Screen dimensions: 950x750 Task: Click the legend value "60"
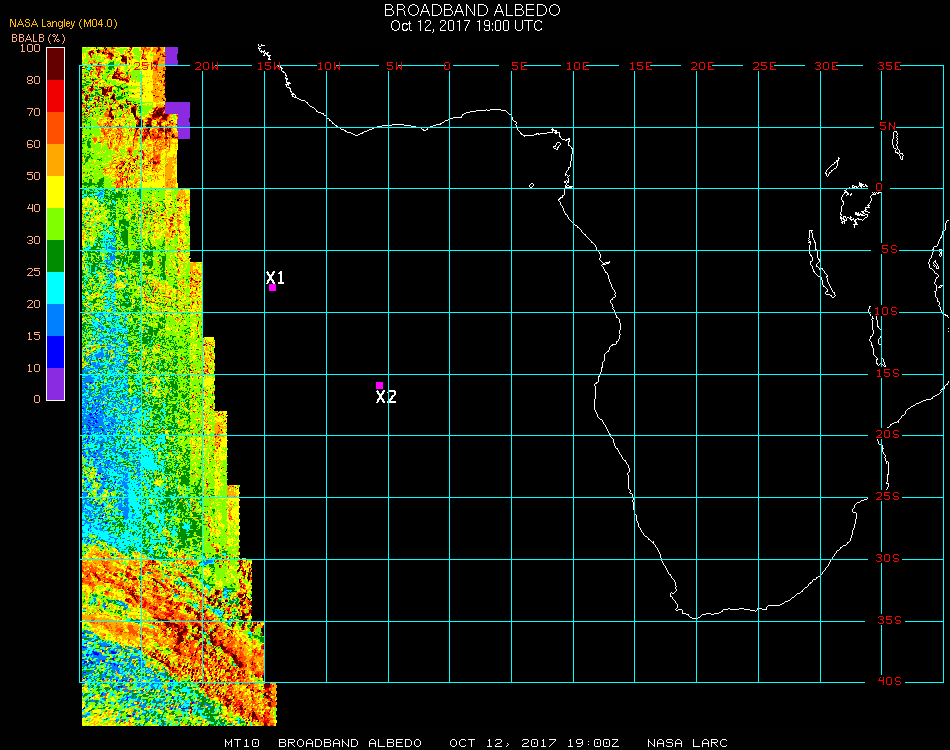[33, 144]
